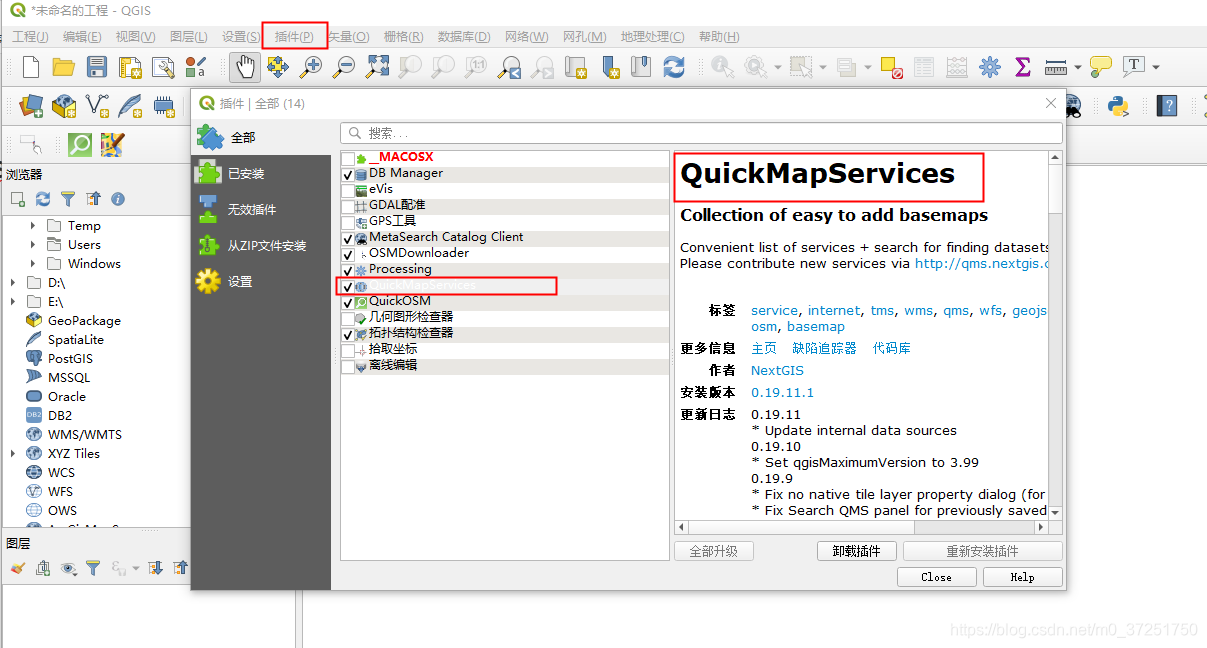Click the Pan Map to Selection icon
Viewport: 1207px width, 648px height.
point(278,67)
